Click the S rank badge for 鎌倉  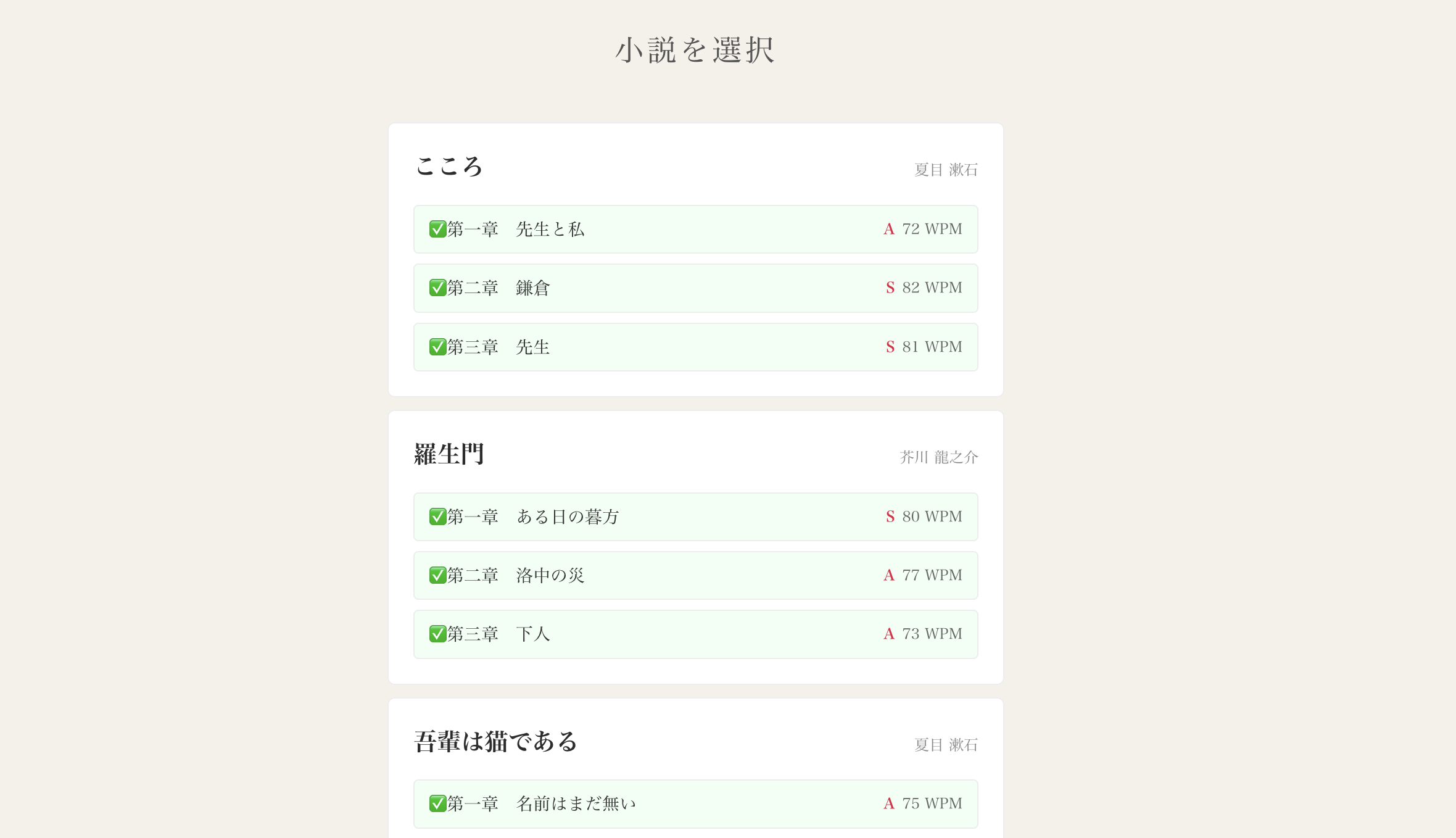890,288
